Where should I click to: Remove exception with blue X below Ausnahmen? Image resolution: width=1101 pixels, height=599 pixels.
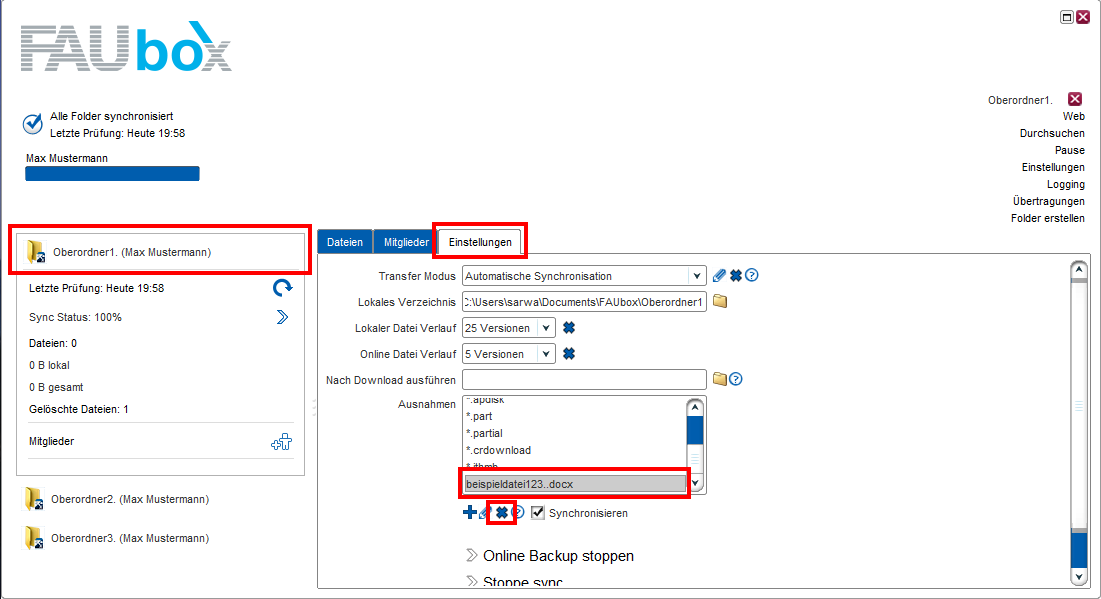(x=501, y=513)
